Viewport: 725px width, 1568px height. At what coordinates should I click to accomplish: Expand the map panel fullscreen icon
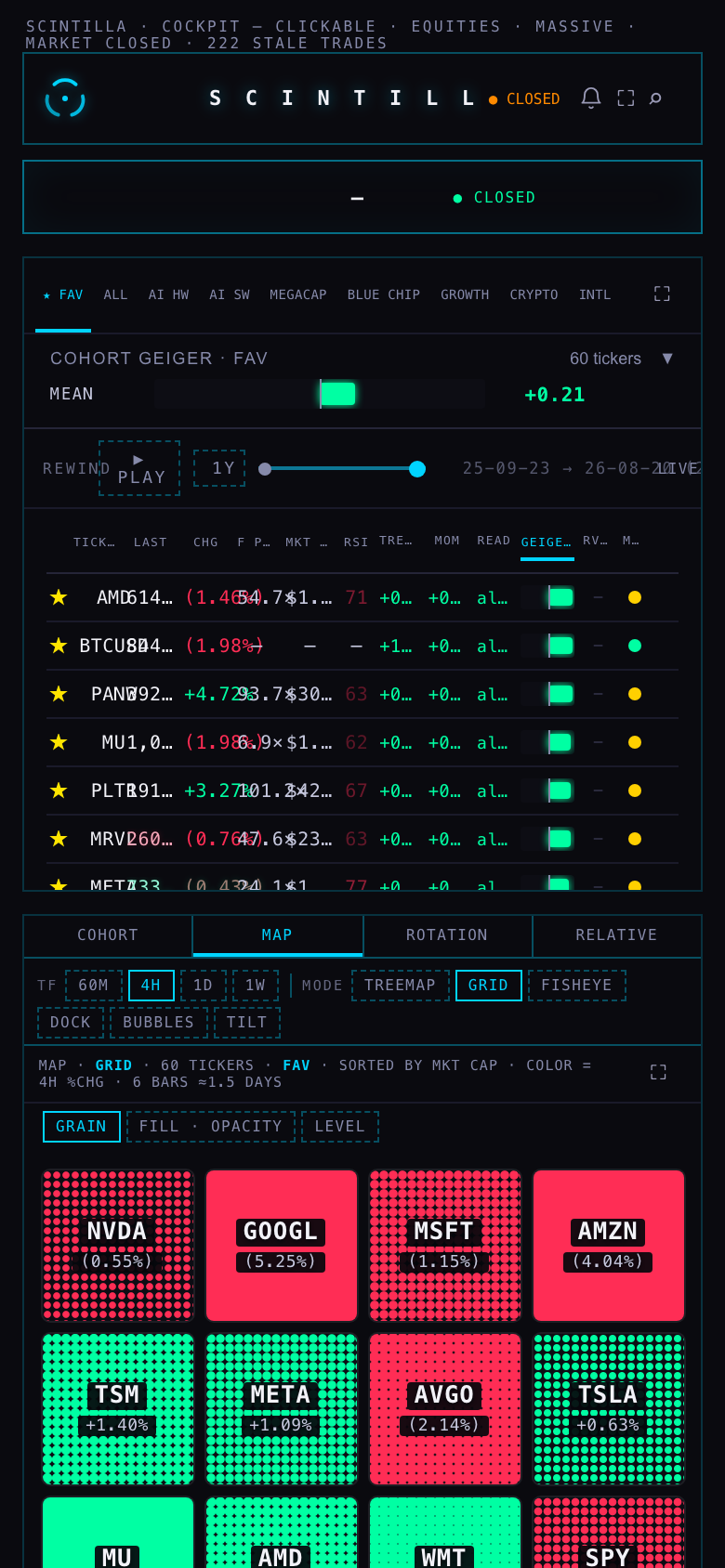point(658,1072)
